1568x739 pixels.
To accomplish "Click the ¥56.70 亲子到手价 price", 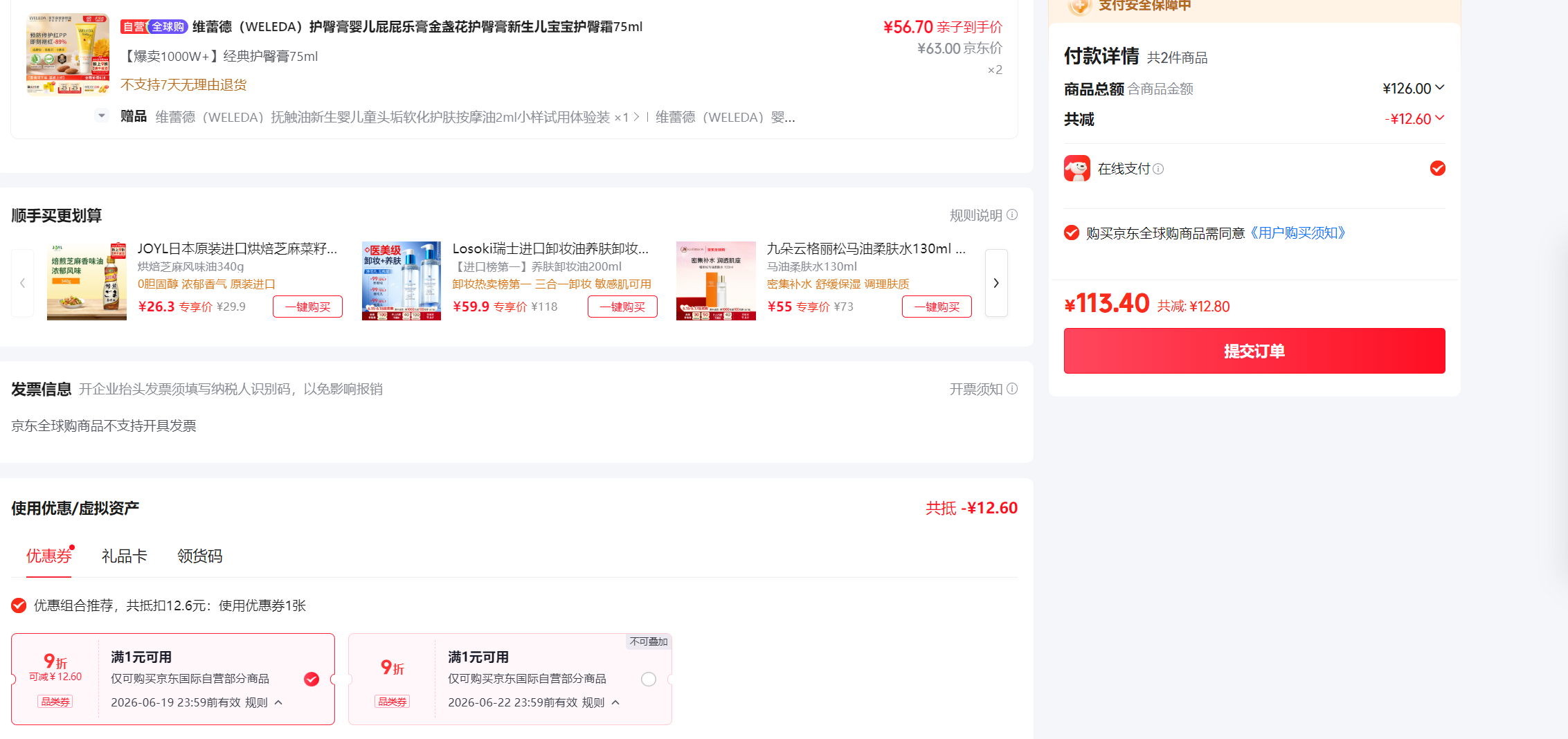I will pyautogui.click(x=943, y=27).
